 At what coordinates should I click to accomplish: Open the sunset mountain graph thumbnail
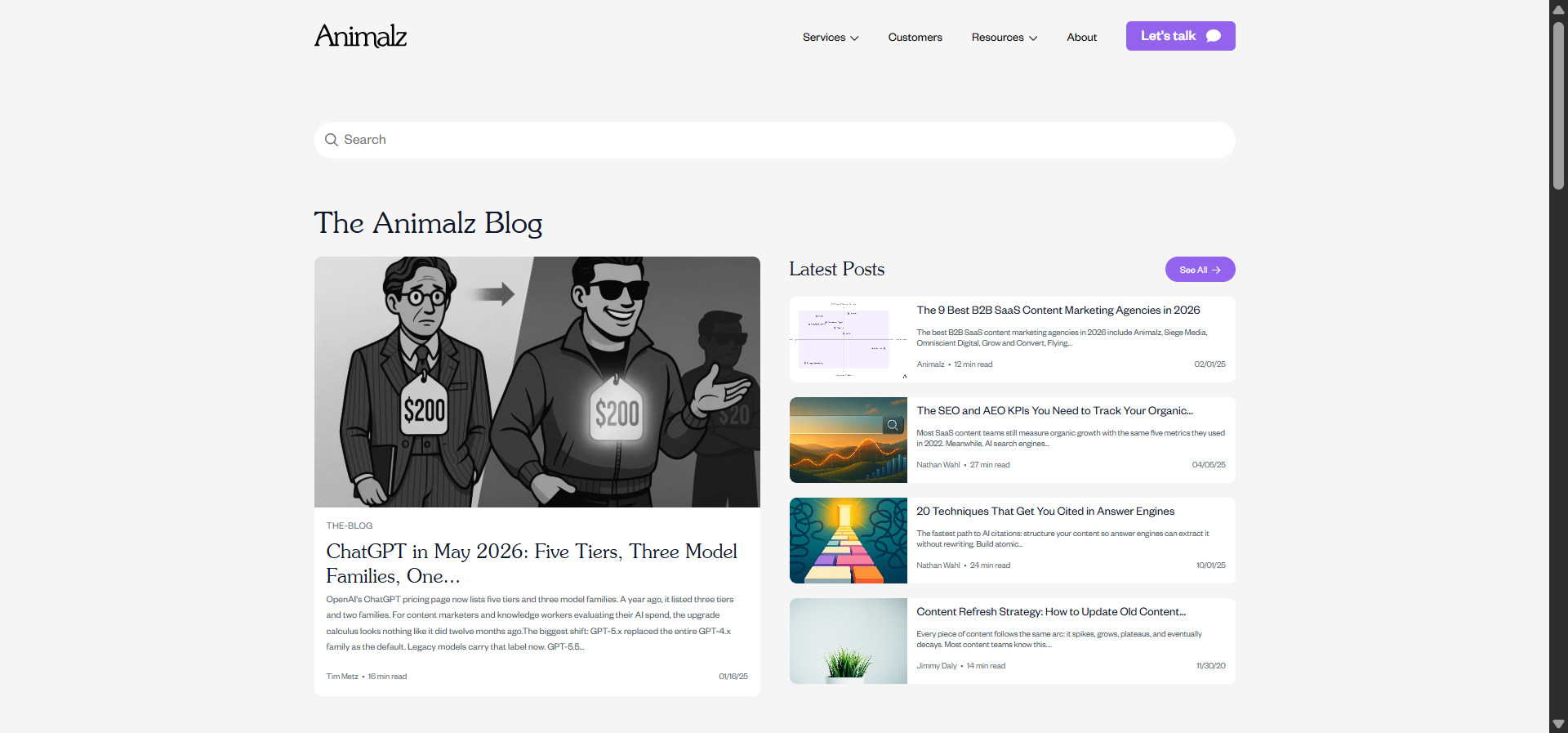(x=849, y=440)
